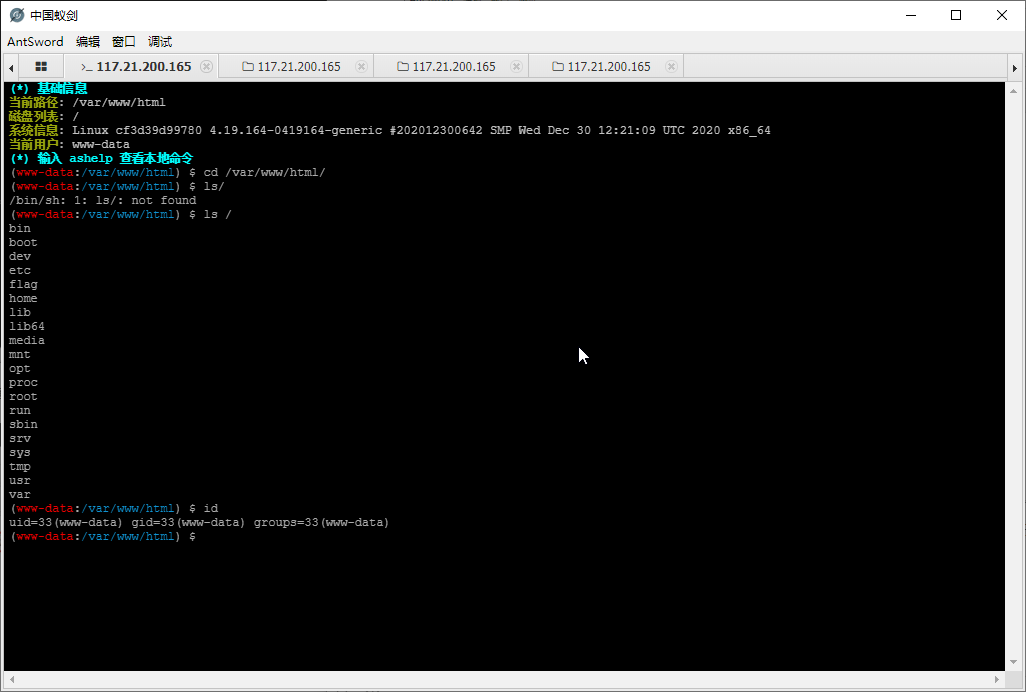Open the grid home tab icon
This screenshot has height=692, width=1026.
41,66
